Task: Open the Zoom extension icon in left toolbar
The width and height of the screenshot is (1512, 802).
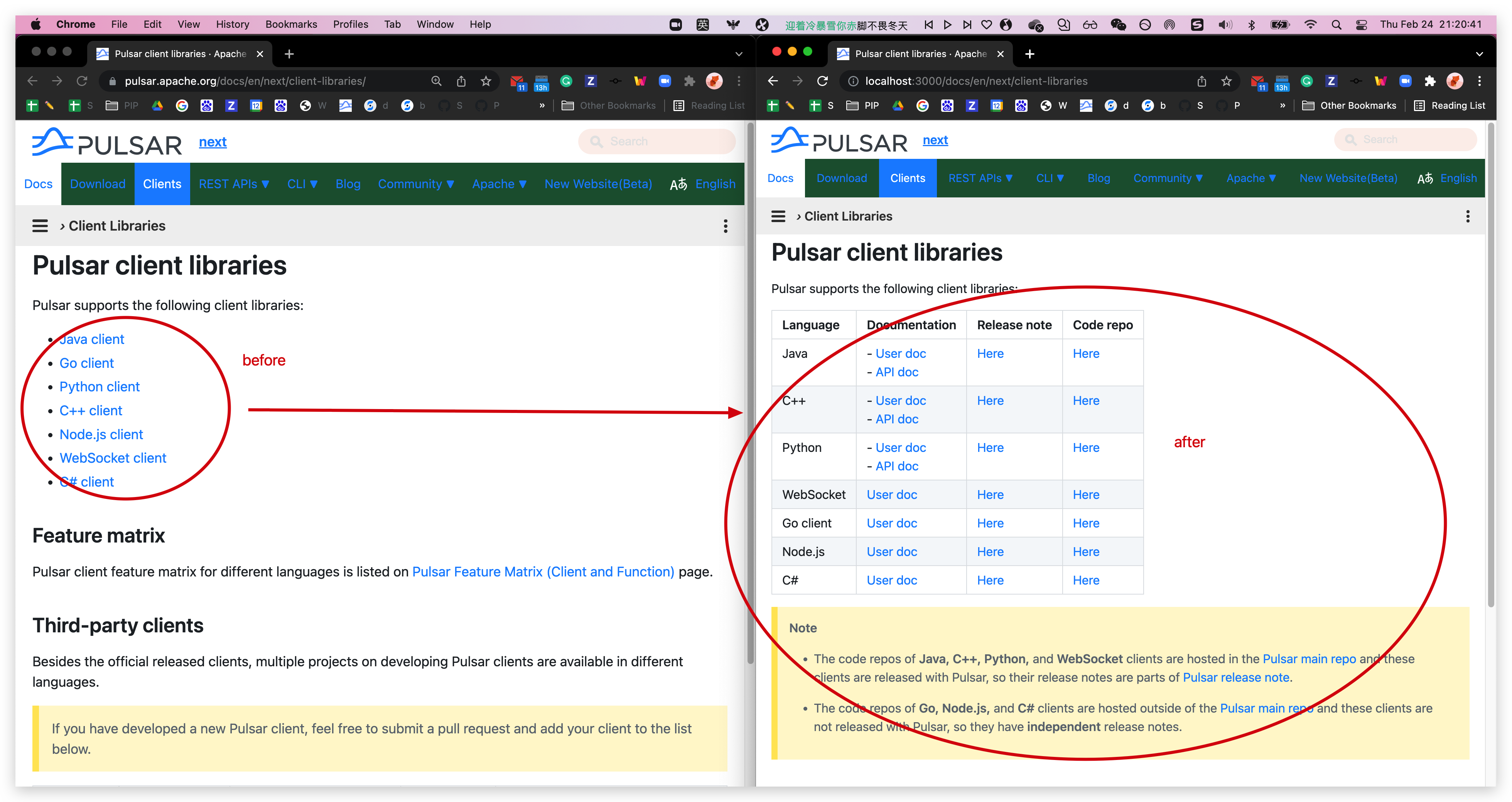Action: coord(665,81)
